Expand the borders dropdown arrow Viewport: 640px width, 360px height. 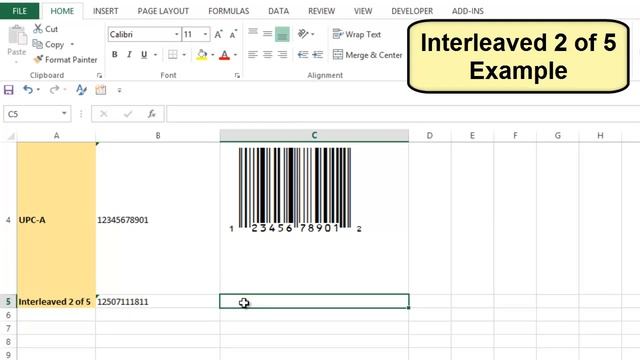pyautogui.click(x=184, y=55)
